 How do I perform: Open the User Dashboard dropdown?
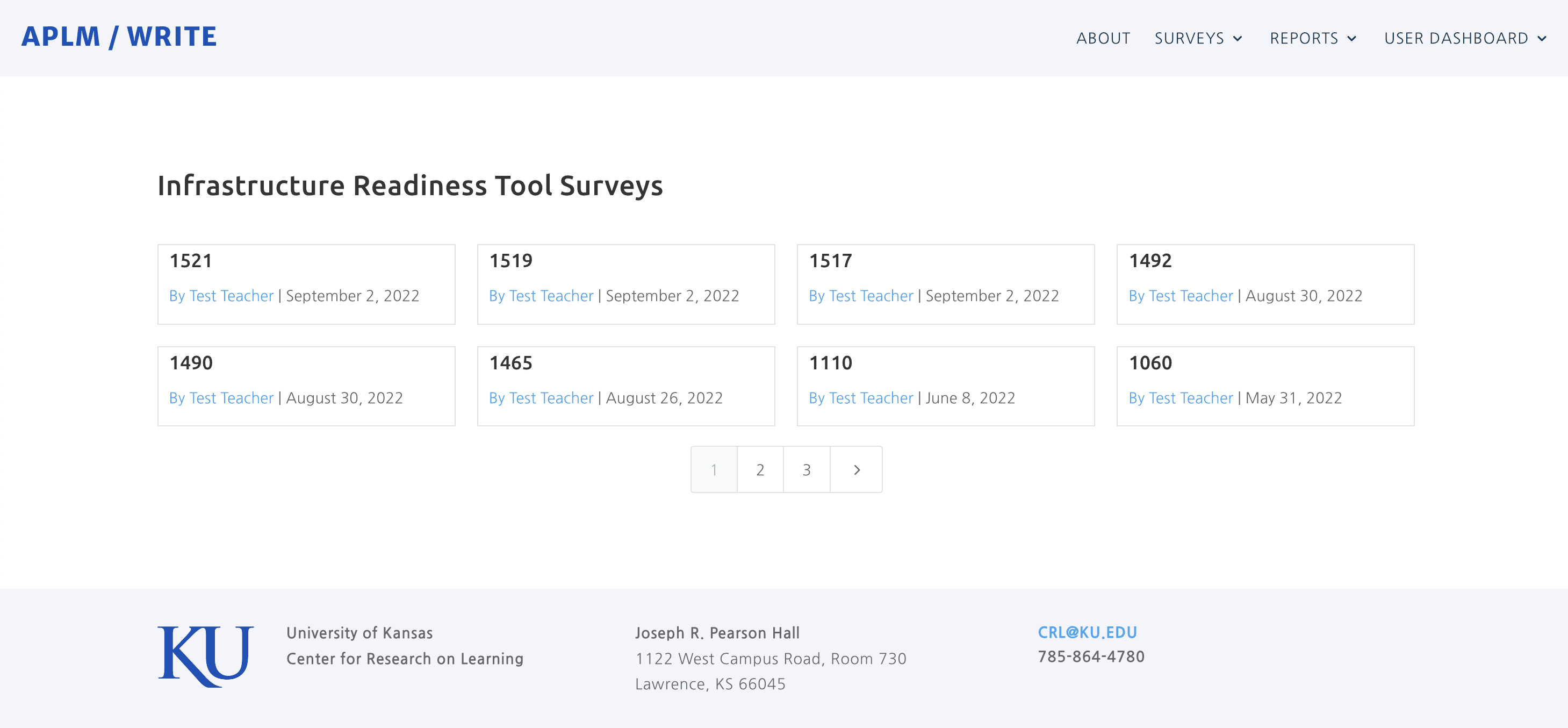pos(1464,38)
